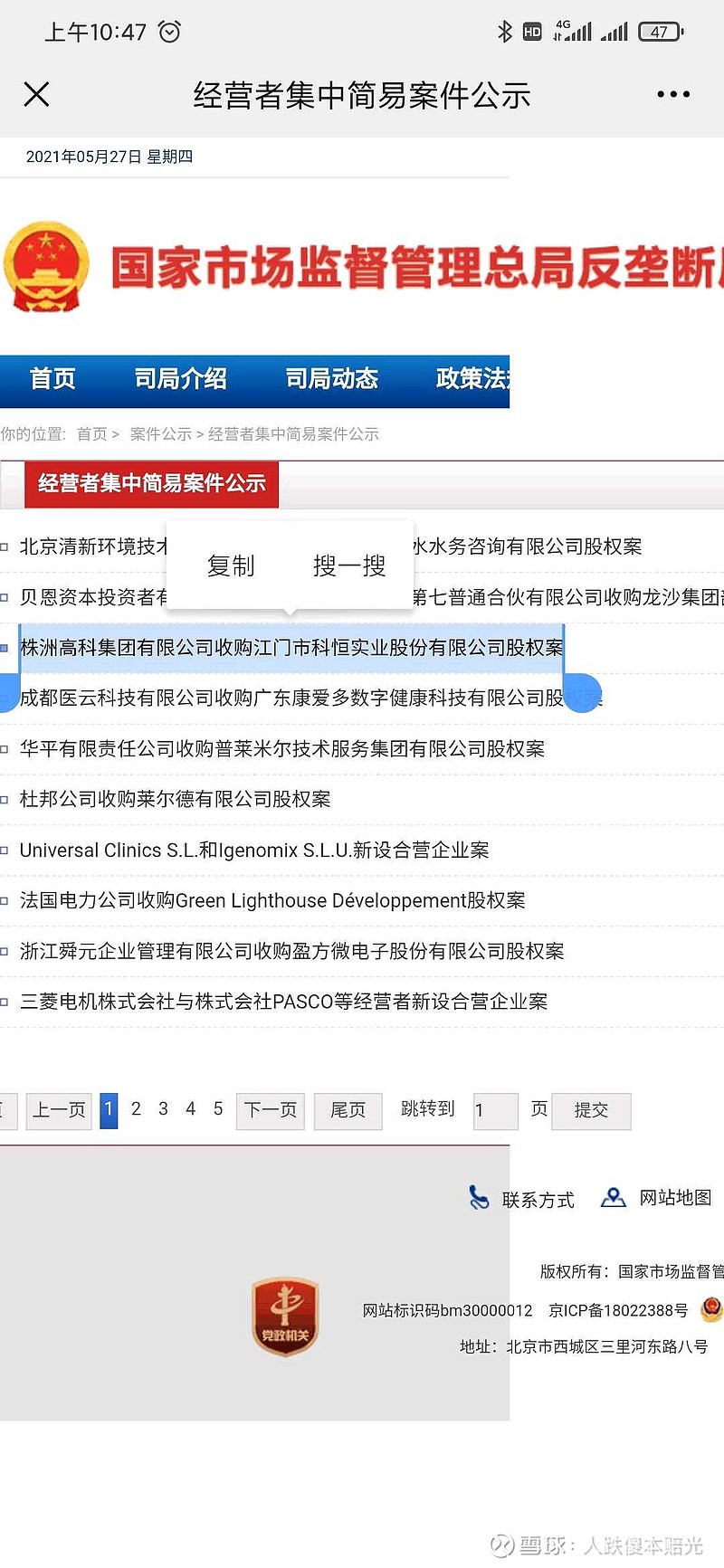Screen dimensions: 724x1568
Task: Open the 杜邦公司收购莱尔德 case link
Action: (x=176, y=800)
